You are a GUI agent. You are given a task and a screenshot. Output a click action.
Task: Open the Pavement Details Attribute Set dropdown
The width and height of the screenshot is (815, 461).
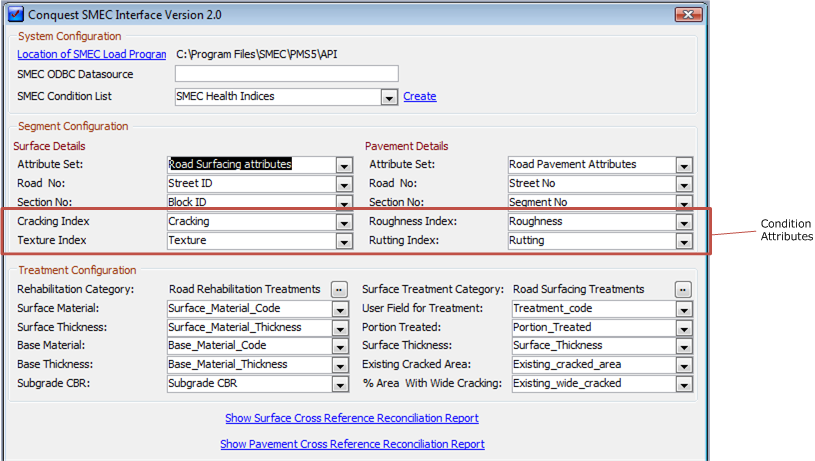tap(684, 165)
